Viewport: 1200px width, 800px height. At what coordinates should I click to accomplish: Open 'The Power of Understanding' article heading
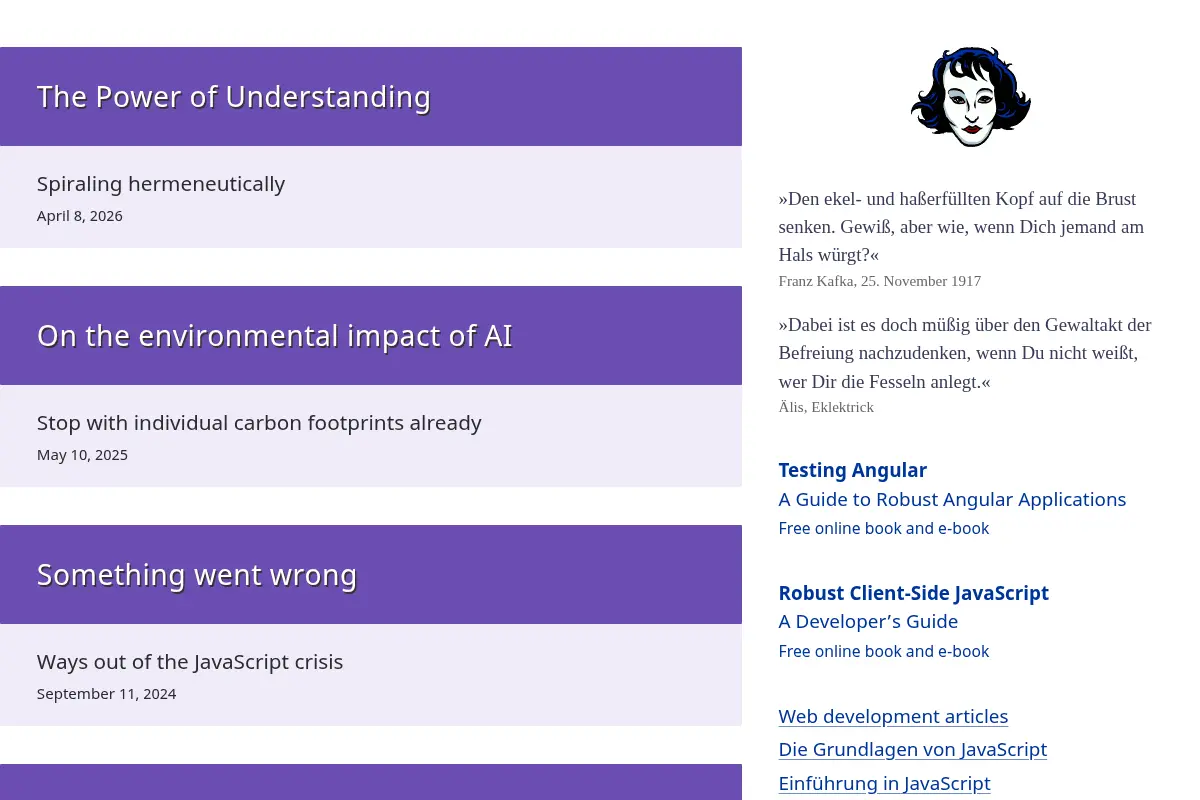[x=234, y=97]
